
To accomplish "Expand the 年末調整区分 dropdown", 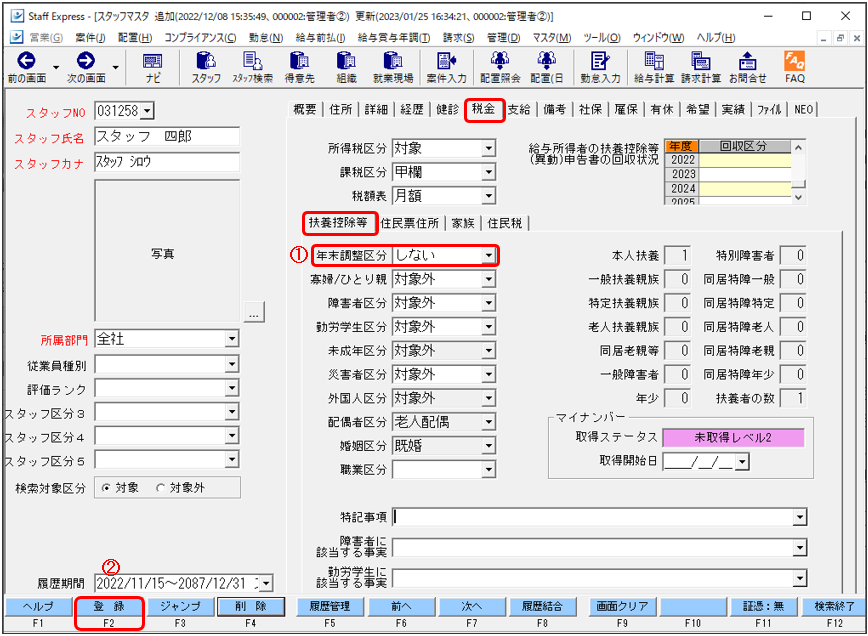I will (488, 255).
